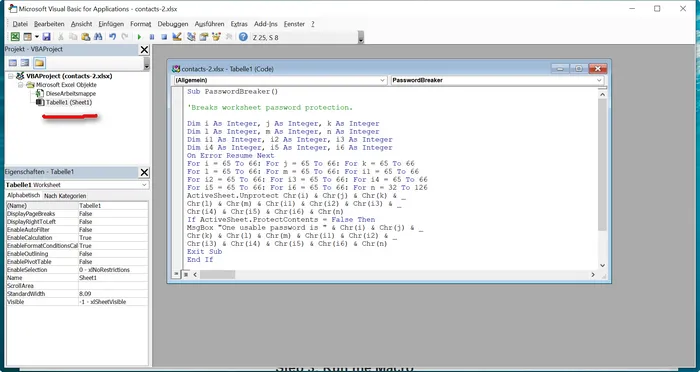Click the EnablePivotTable property row
Screen dimensions: 700x372
pos(77,262)
